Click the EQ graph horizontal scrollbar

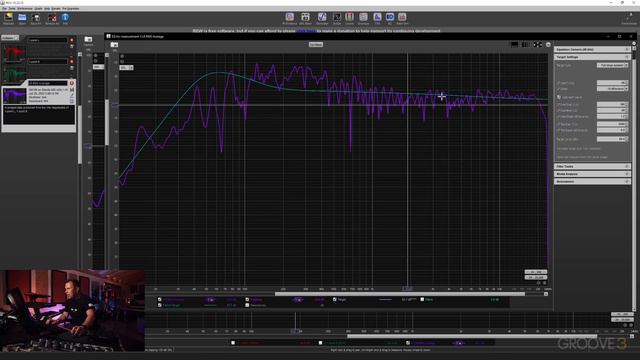[x=400, y=293]
